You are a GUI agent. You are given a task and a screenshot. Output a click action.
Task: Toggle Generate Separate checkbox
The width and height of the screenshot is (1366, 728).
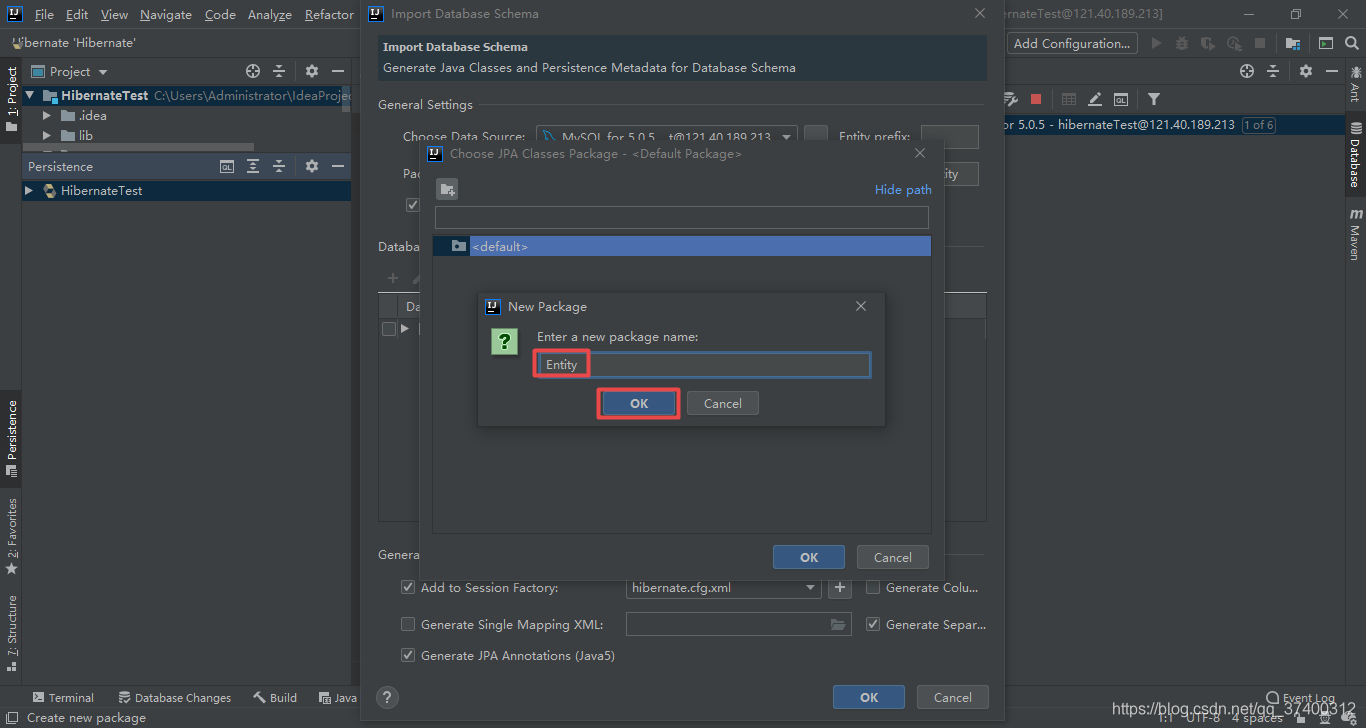pos(873,624)
